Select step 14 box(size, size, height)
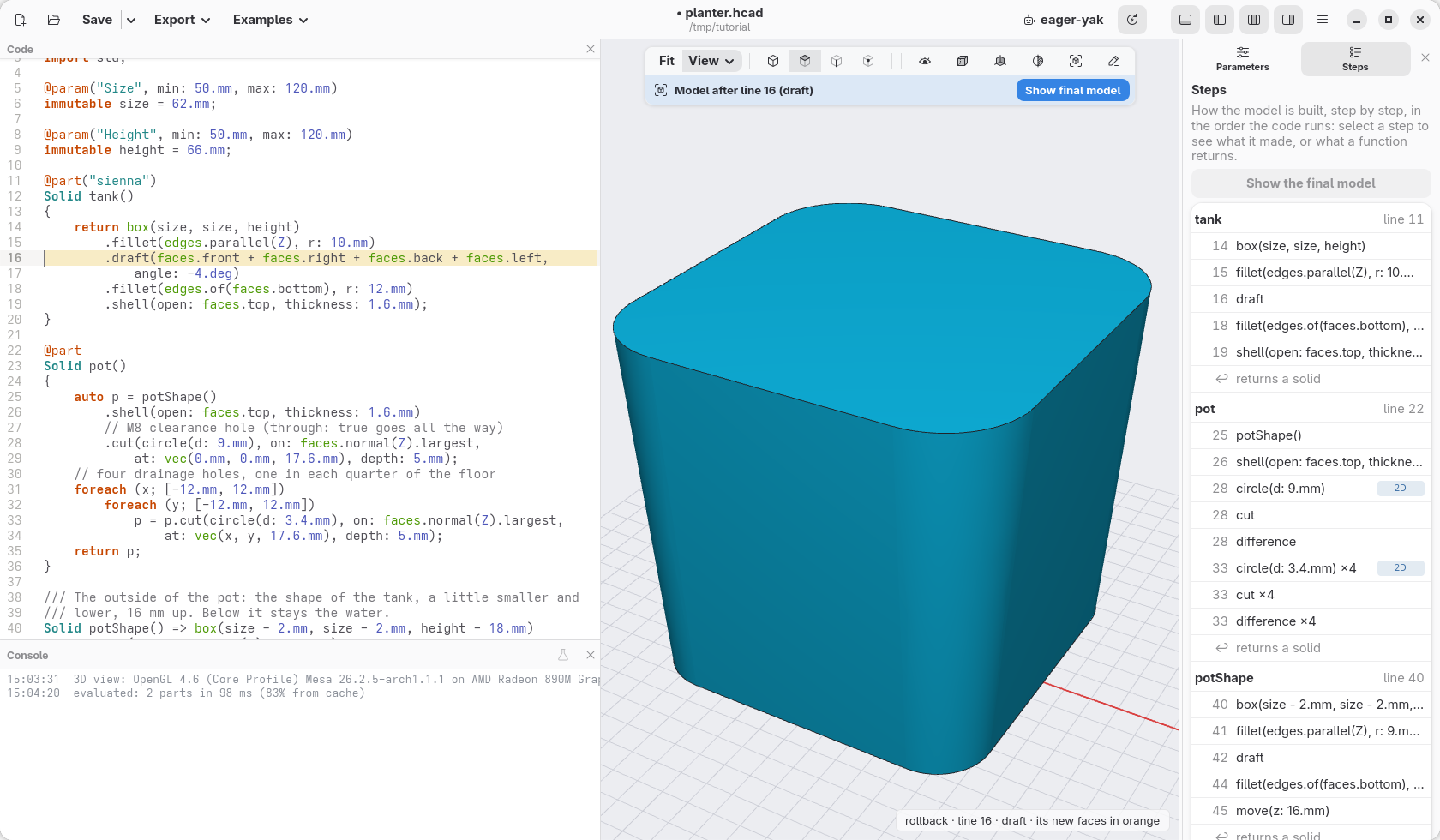The width and height of the screenshot is (1440, 840). 1311,246
